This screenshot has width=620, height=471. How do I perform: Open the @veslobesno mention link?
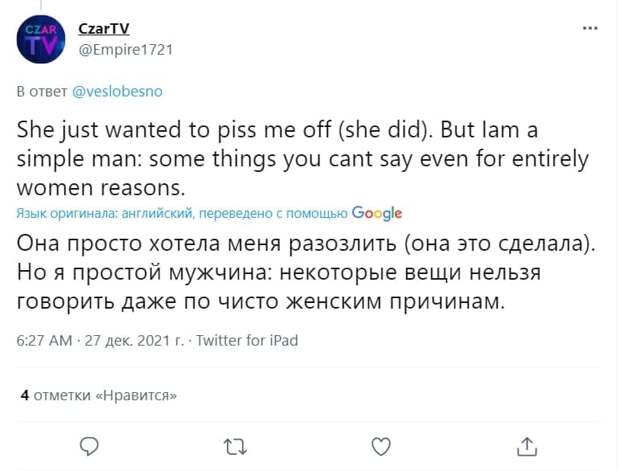coord(117,91)
